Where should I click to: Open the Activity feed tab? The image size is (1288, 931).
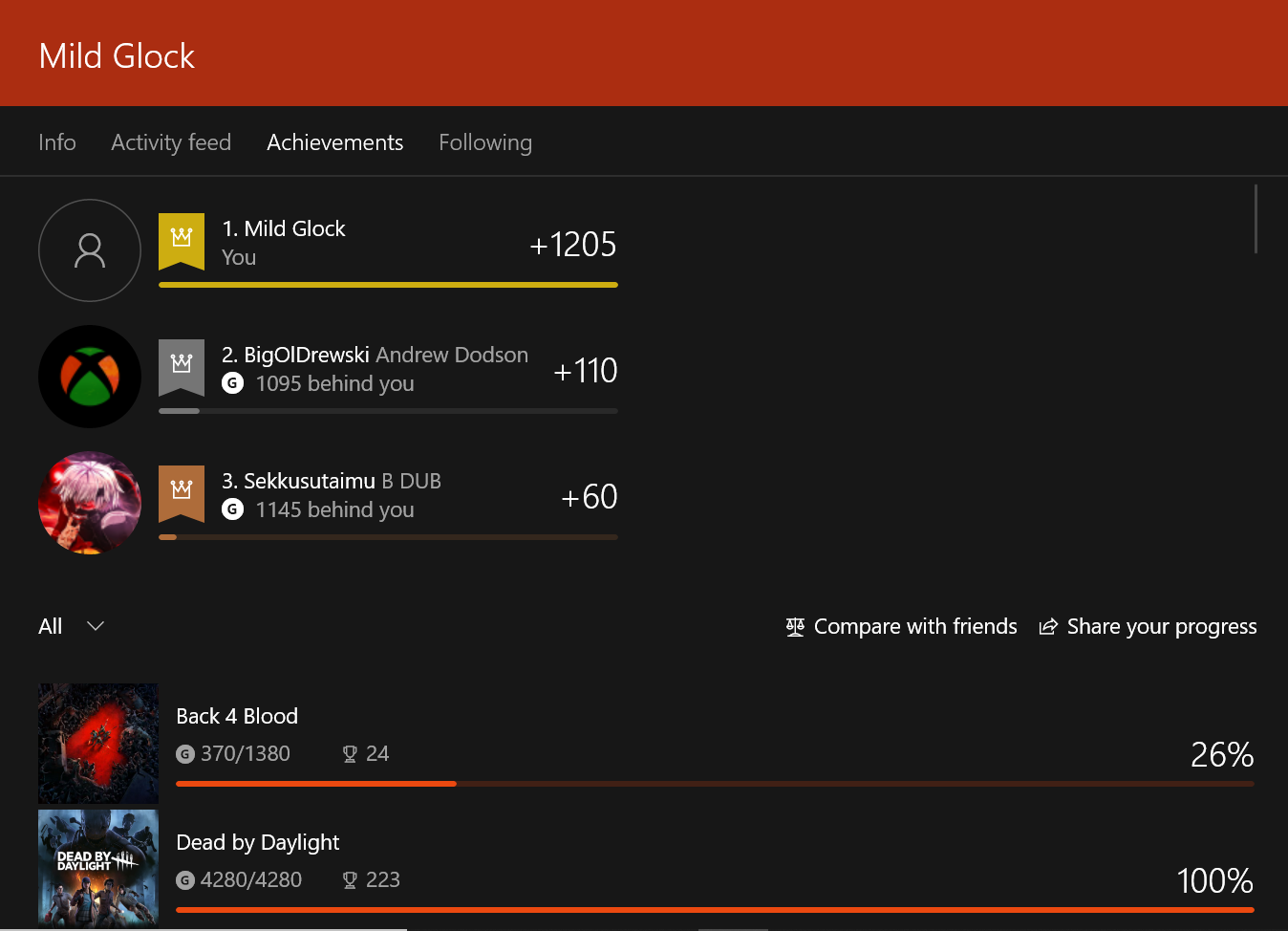171,142
